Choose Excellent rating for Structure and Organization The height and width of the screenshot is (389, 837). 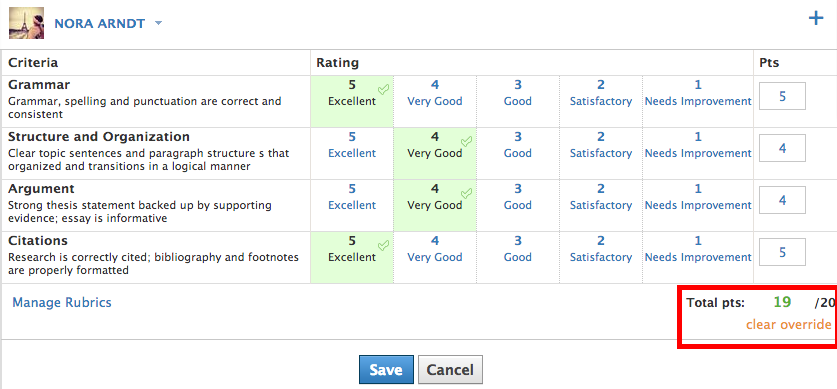[x=352, y=145]
